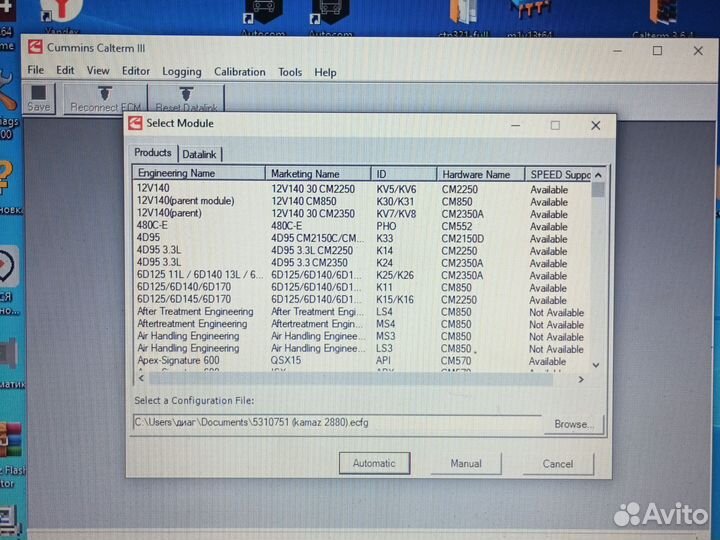Click the Manual button
720x540 pixels.
point(466,464)
